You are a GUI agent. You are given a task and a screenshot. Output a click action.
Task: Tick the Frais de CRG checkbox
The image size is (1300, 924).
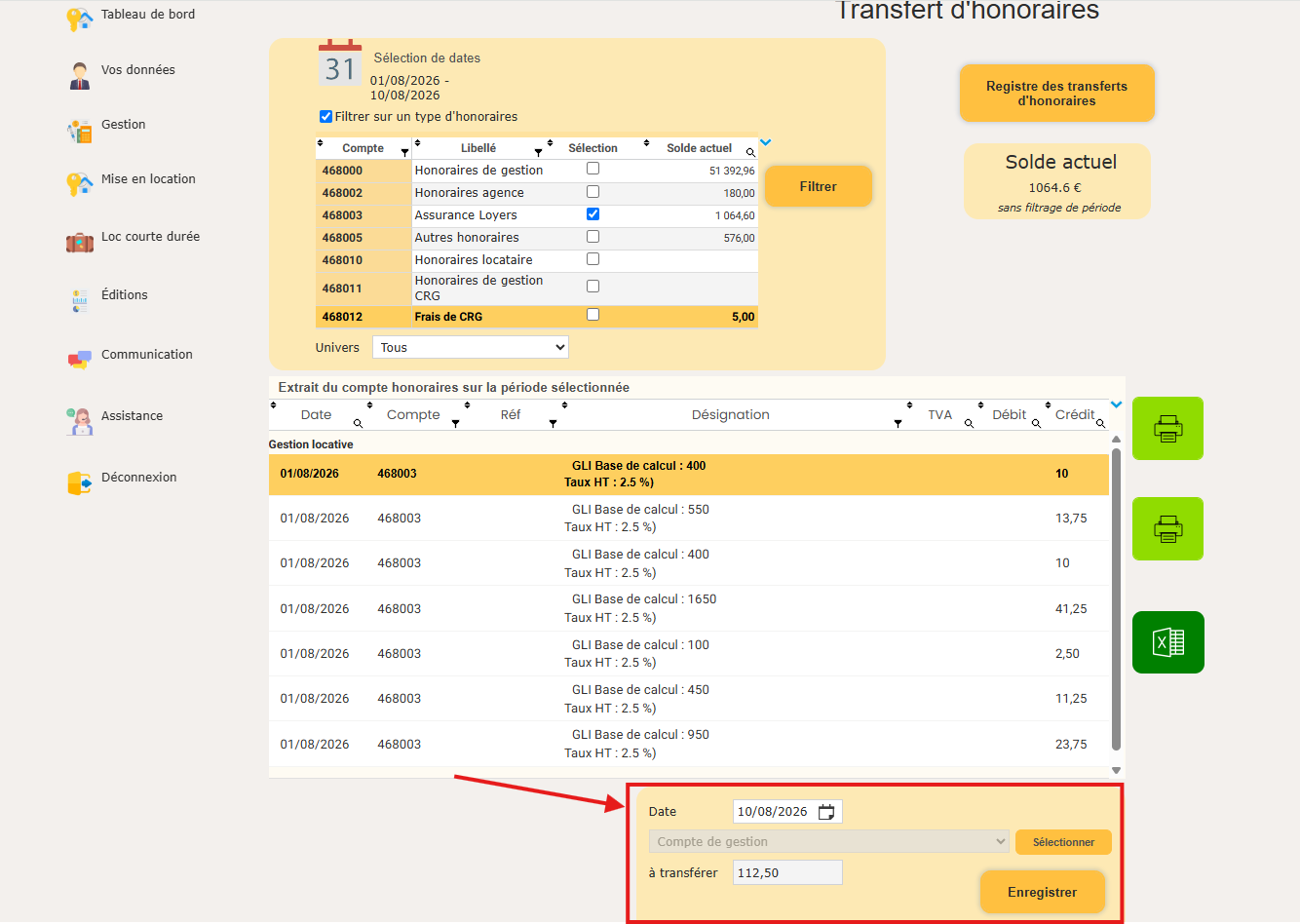tap(593, 315)
